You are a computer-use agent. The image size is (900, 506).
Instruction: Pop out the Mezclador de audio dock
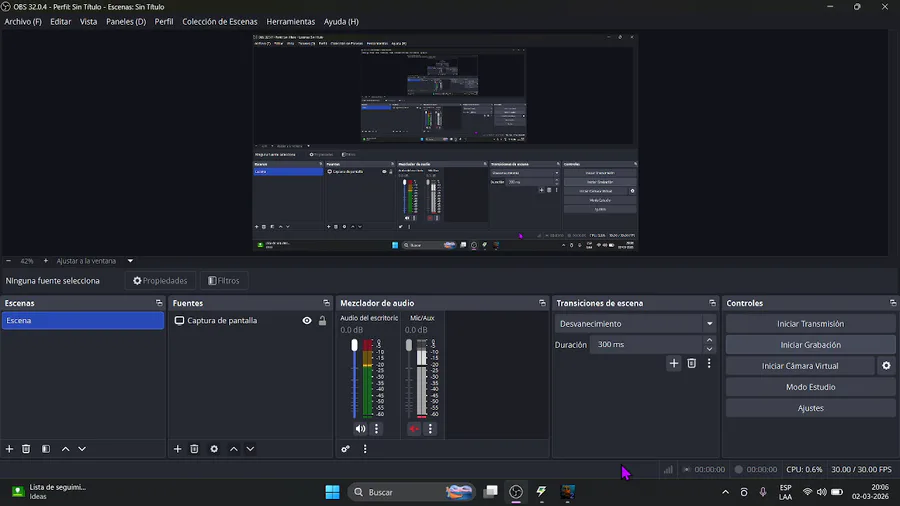click(x=542, y=303)
